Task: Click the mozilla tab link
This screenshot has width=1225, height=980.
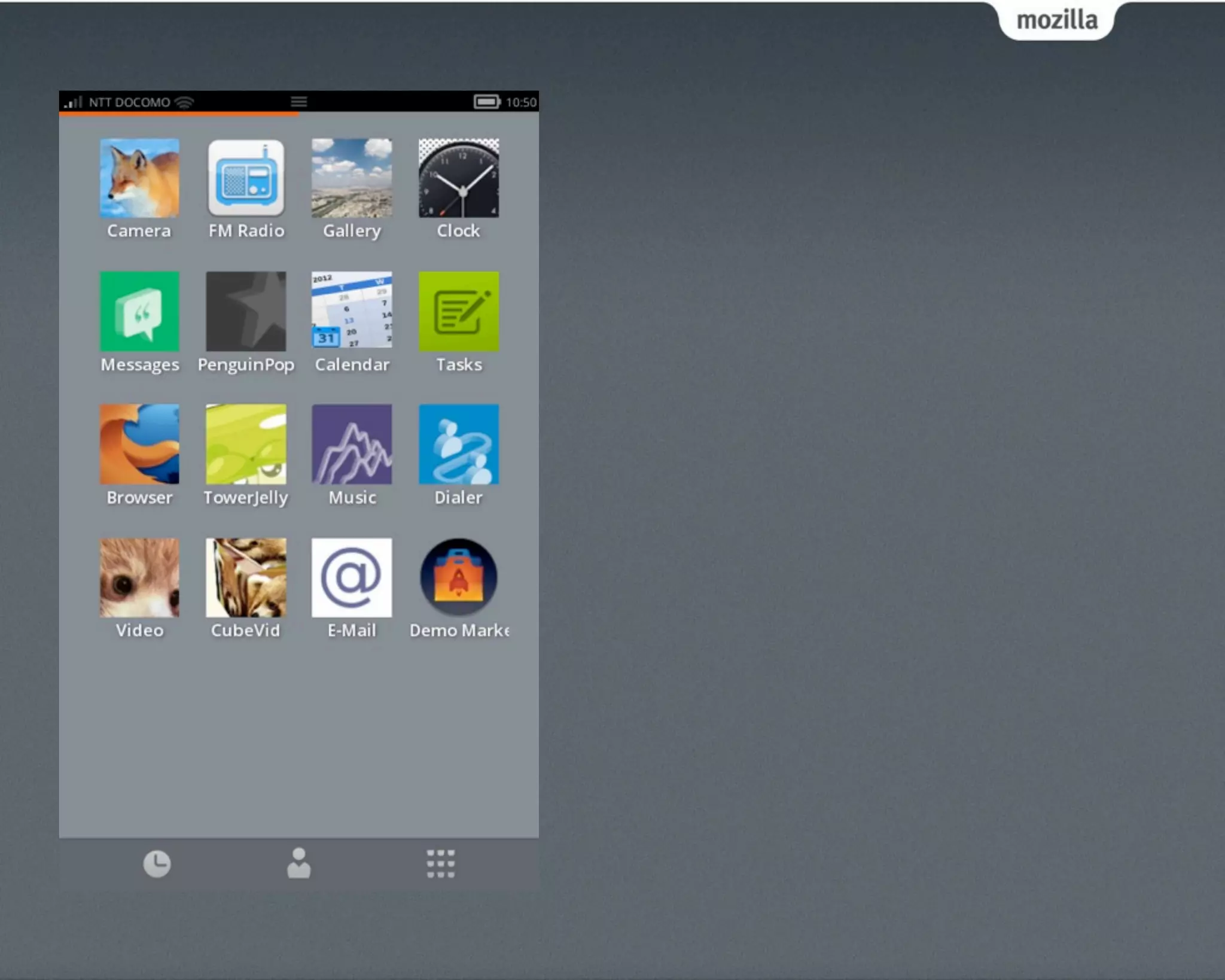Action: coord(1056,20)
